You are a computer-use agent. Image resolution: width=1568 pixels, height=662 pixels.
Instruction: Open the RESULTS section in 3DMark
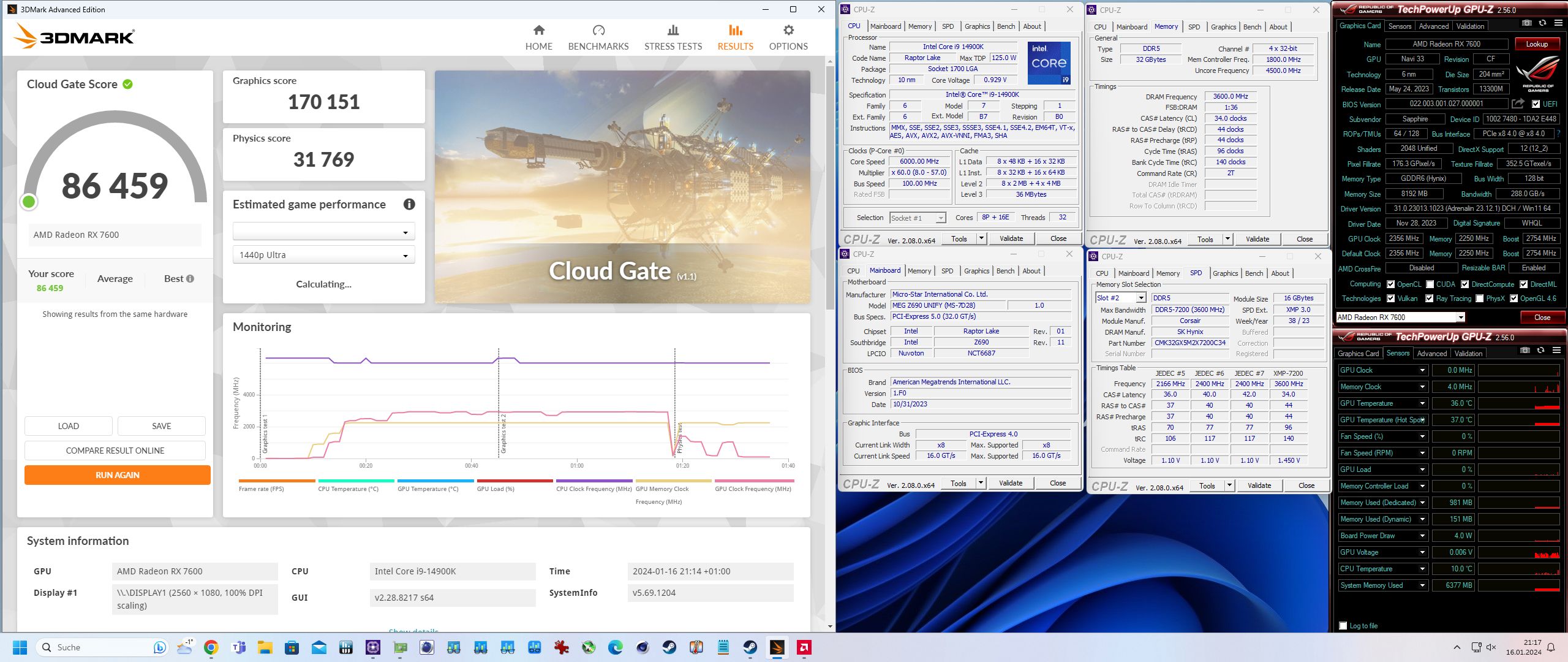[736, 37]
